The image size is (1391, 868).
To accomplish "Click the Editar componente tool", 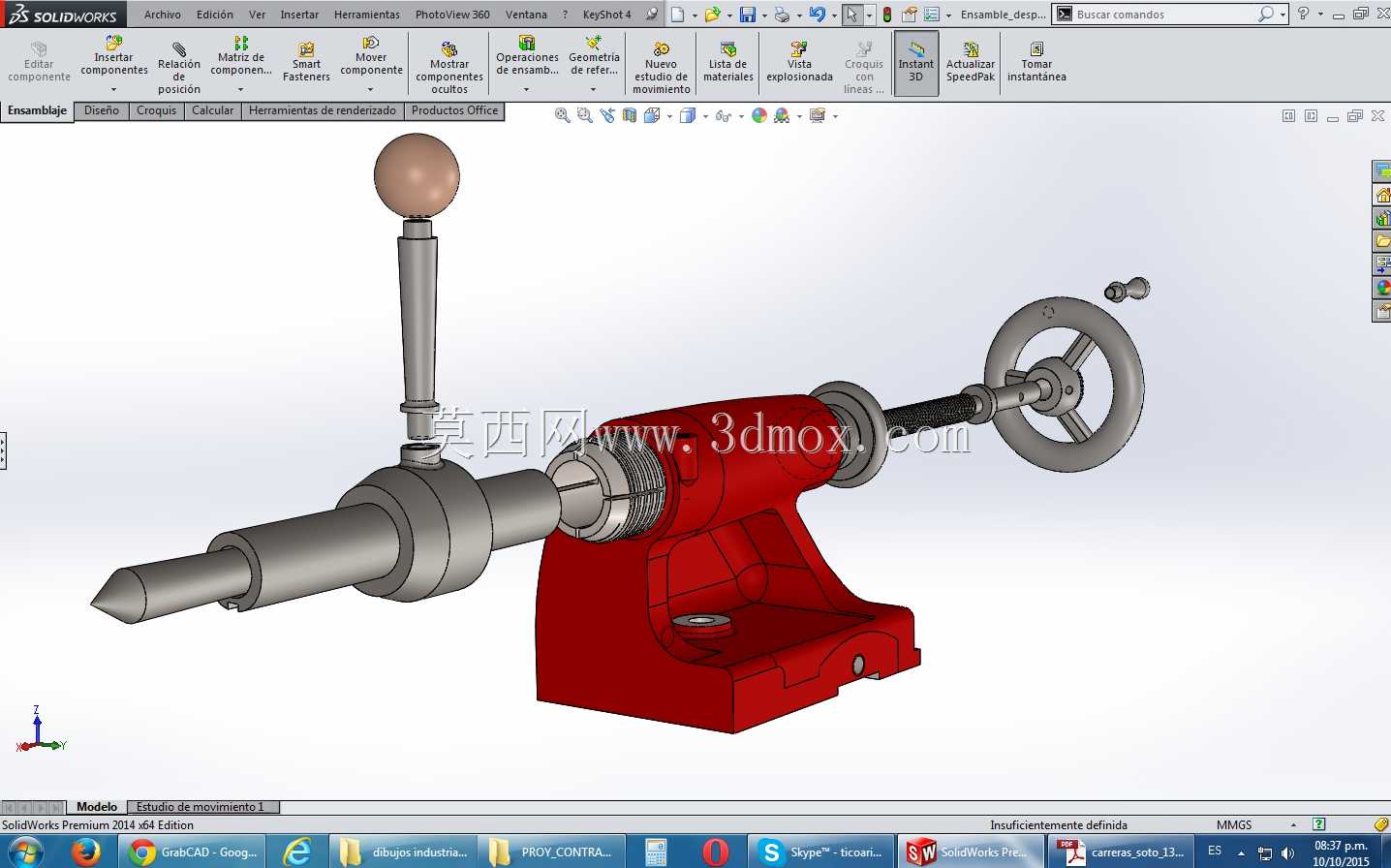I will (39, 63).
